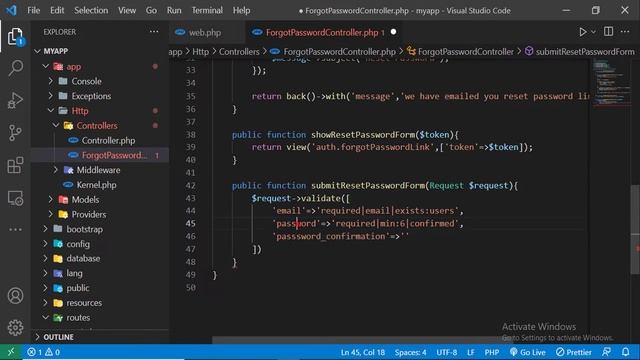Change end of line sequence LF
The width and height of the screenshot is (640, 360).
(x=471, y=352)
